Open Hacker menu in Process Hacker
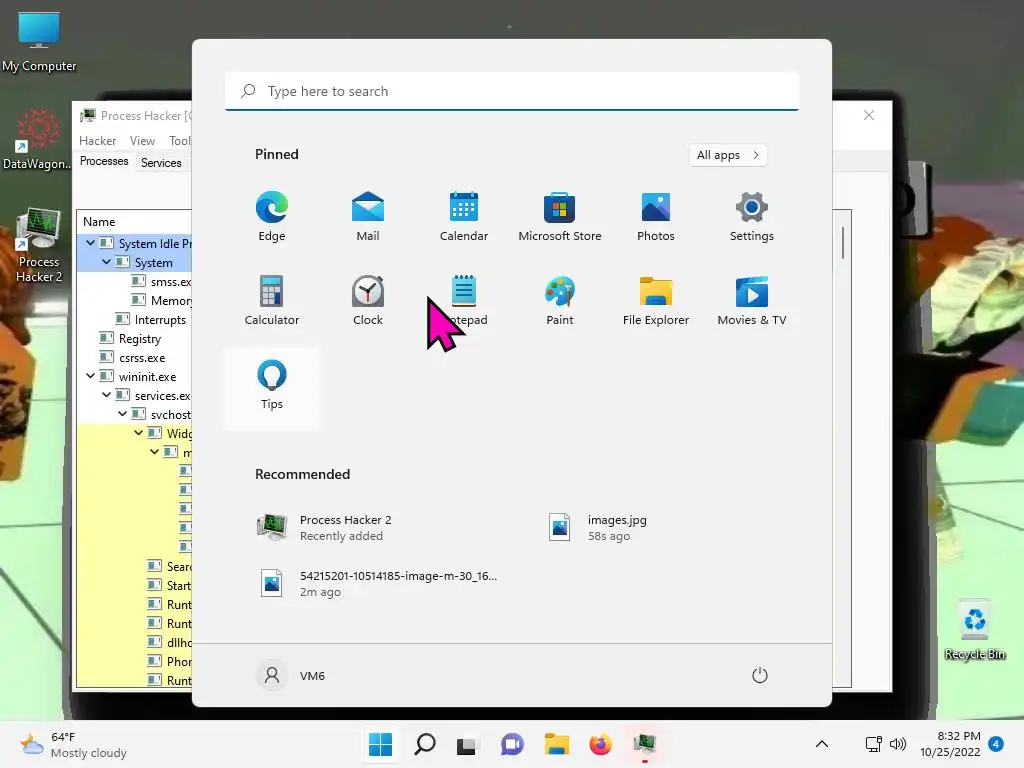 97,141
